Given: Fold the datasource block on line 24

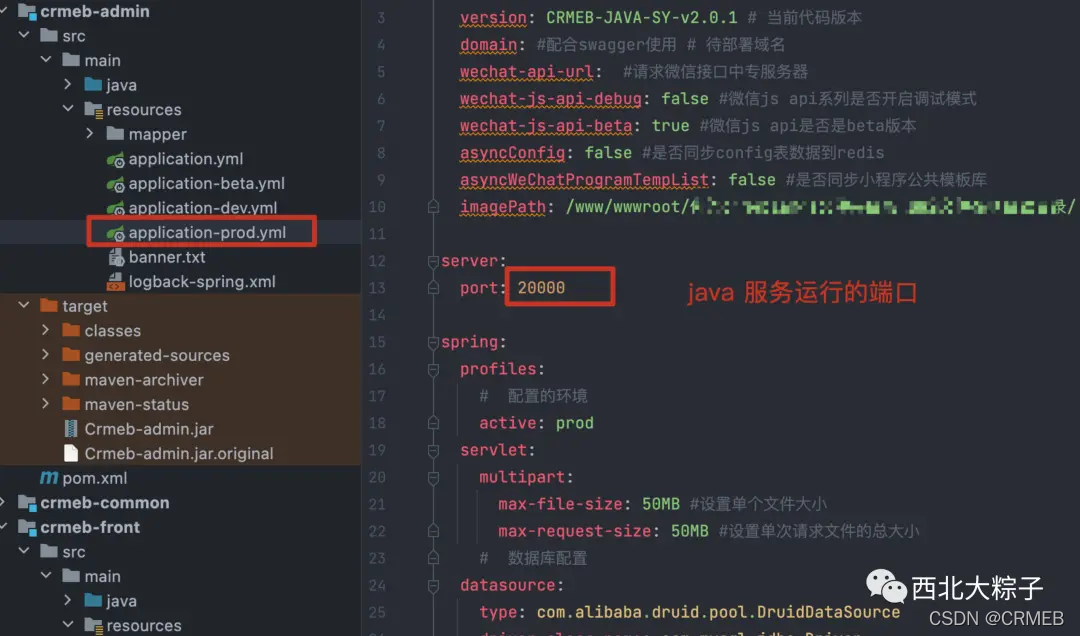Looking at the screenshot, I should 433,586.
